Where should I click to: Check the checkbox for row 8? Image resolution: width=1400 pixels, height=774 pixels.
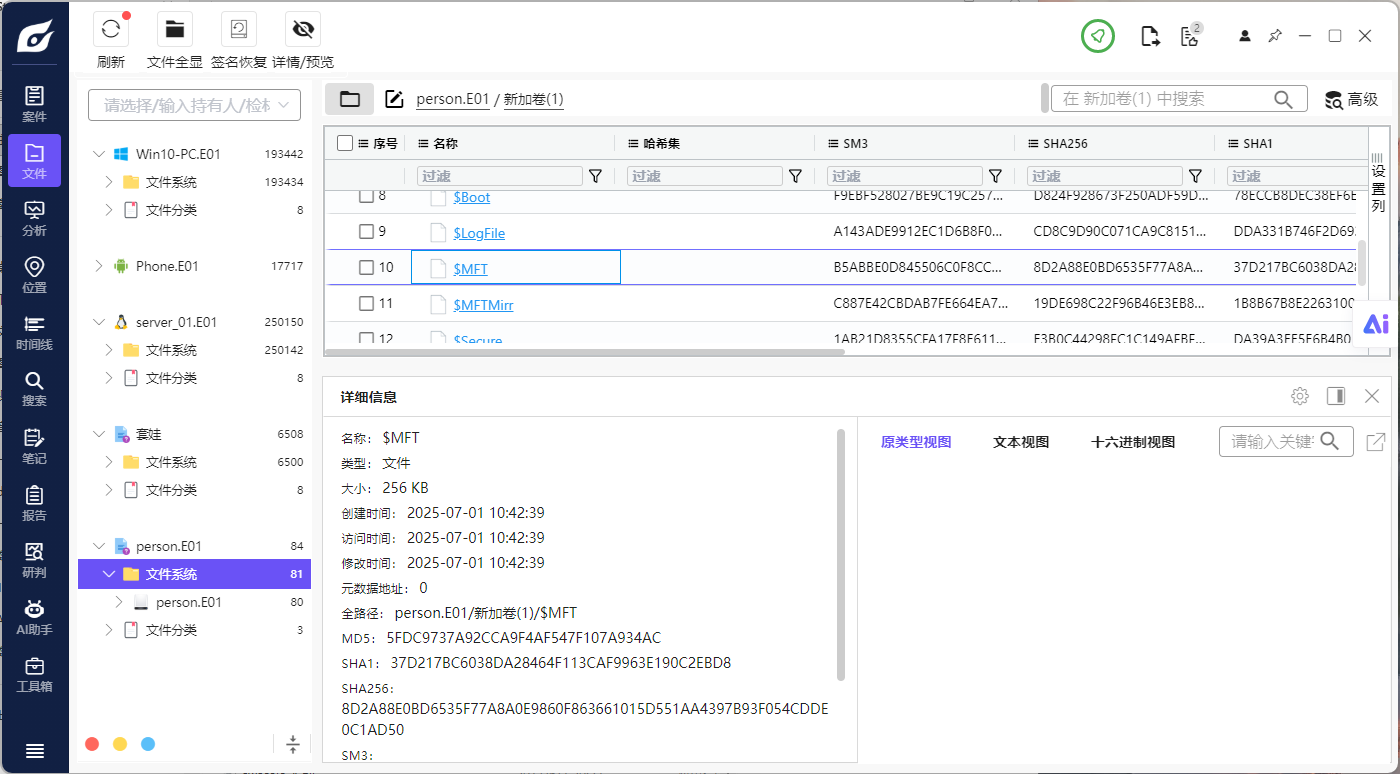(x=367, y=197)
